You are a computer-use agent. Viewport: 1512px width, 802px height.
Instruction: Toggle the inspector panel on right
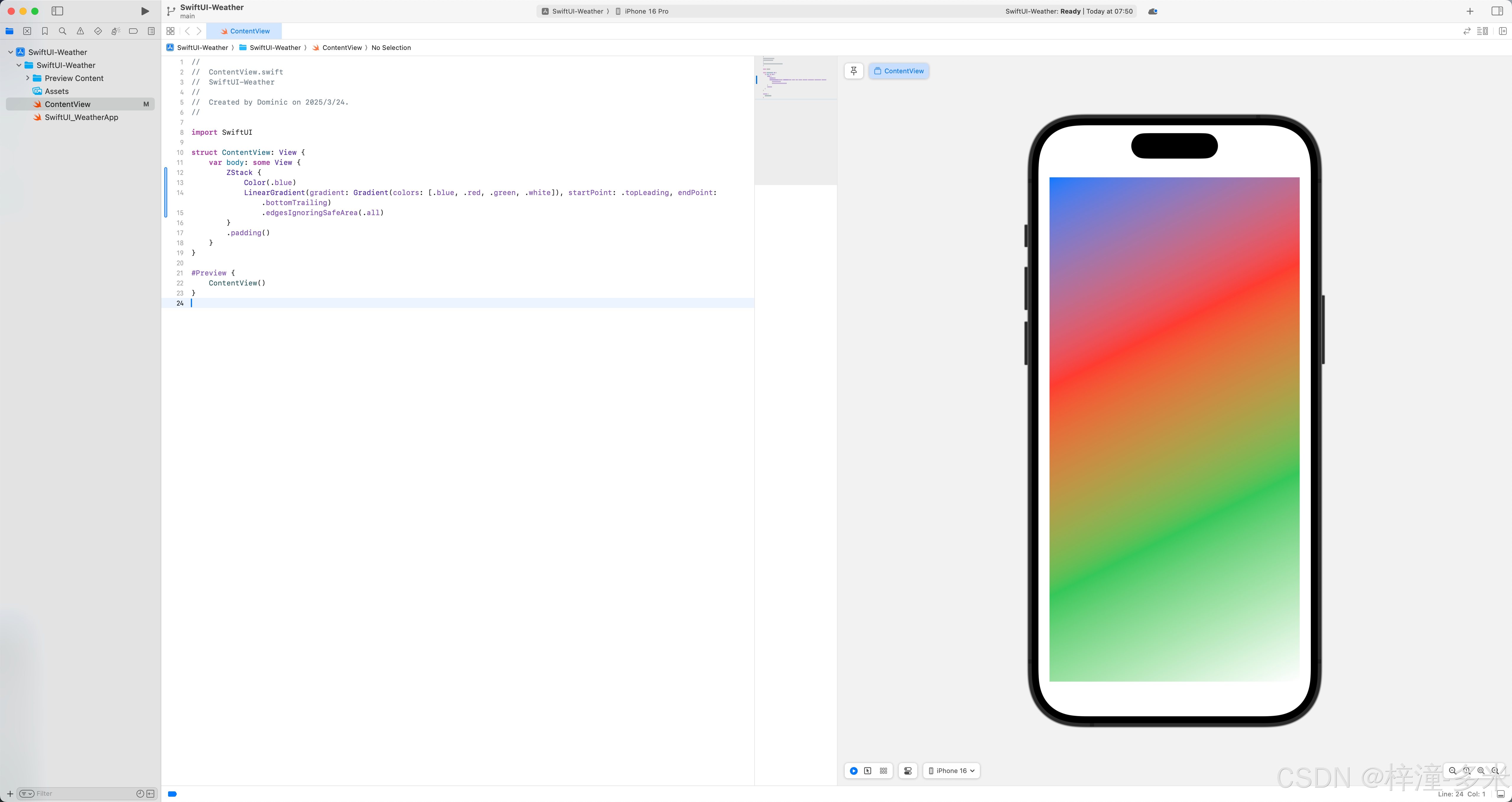[1497, 11]
